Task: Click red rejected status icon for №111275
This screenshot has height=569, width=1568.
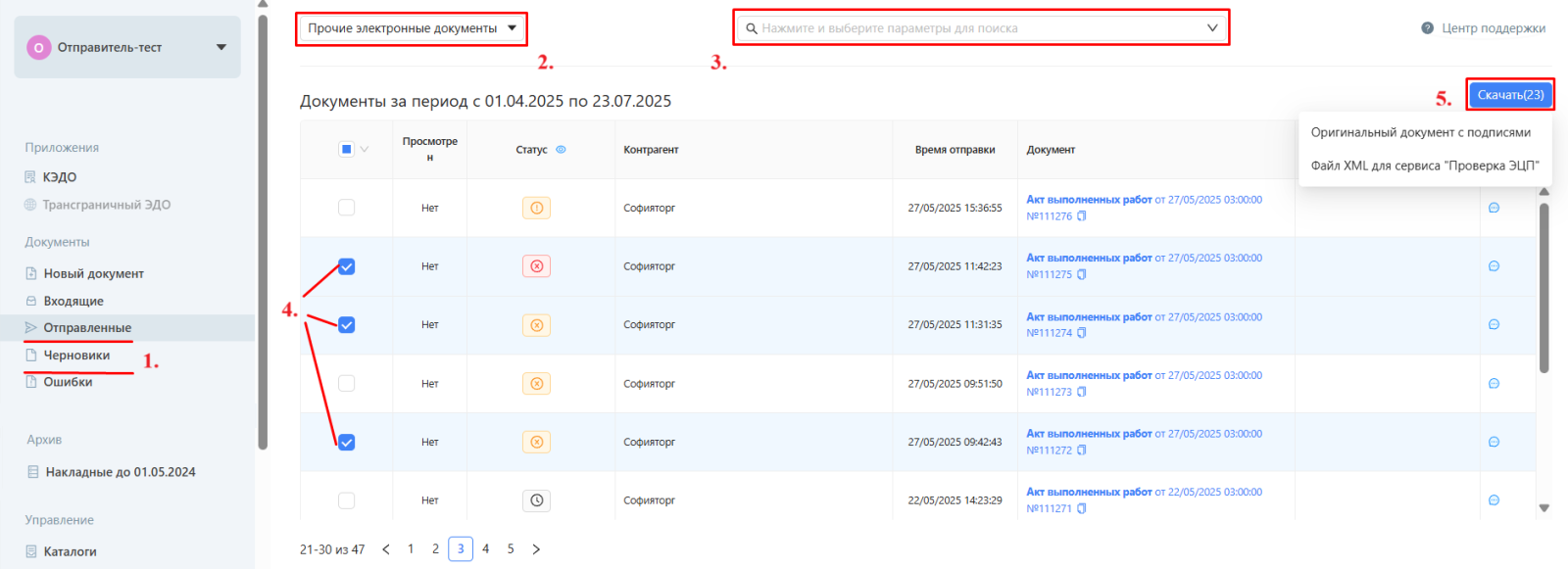Action: pyautogui.click(x=536, y=266)
